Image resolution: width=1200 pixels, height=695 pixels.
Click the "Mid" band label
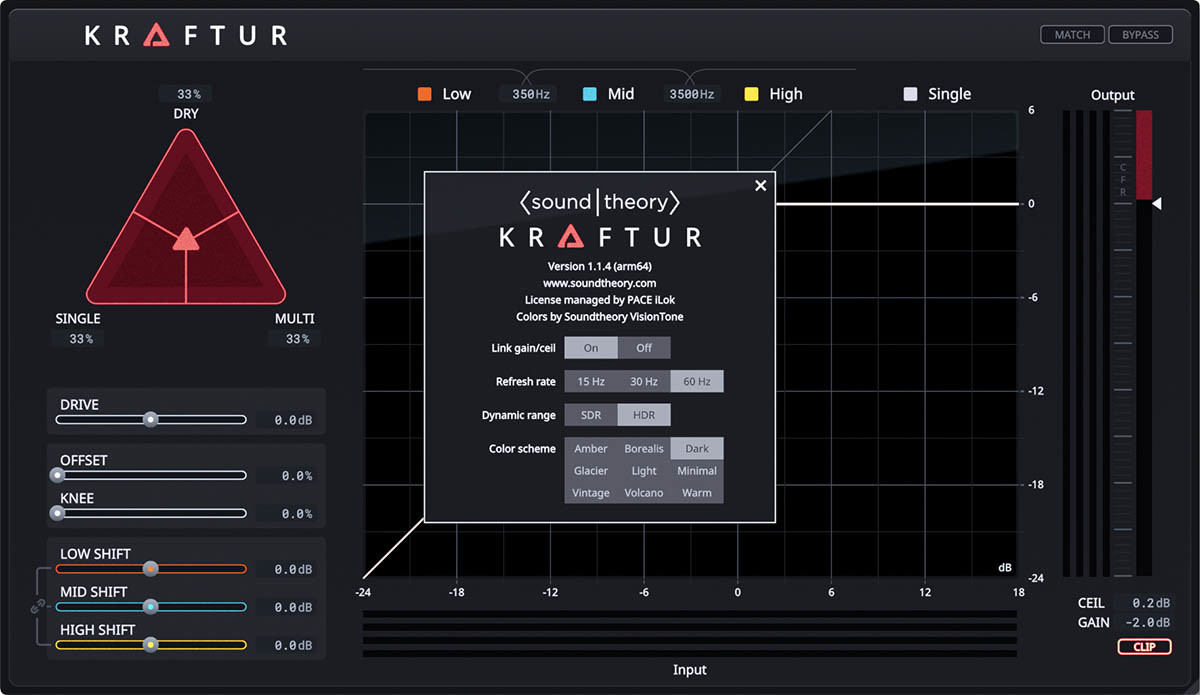click(621, 94)
